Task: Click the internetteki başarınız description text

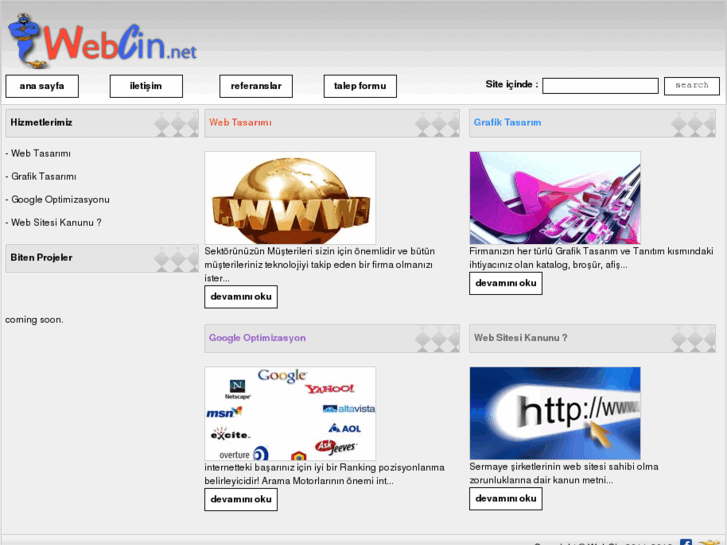Action: [x=325, y=474]
